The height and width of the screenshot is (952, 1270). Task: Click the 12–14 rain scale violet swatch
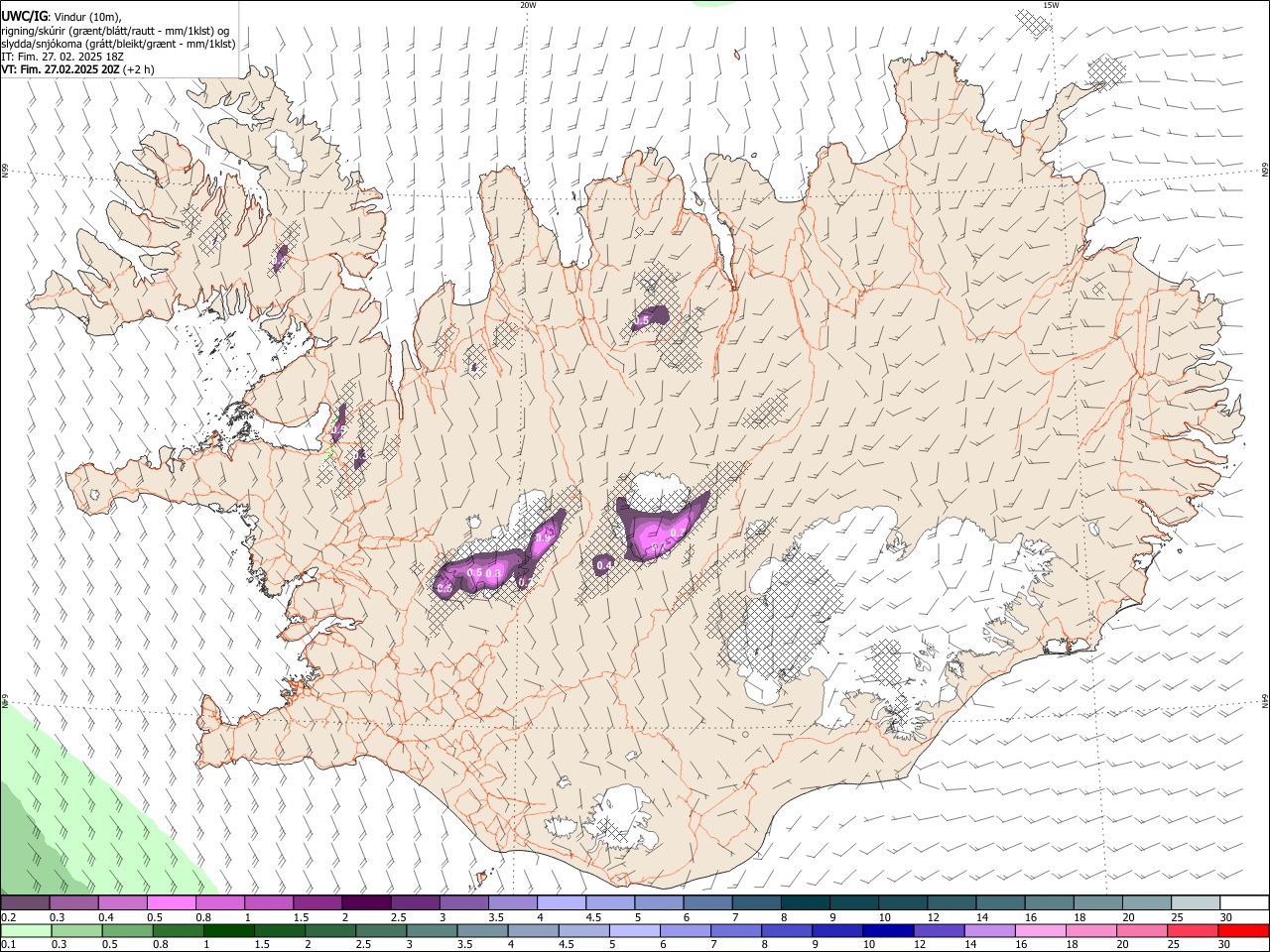940,930
